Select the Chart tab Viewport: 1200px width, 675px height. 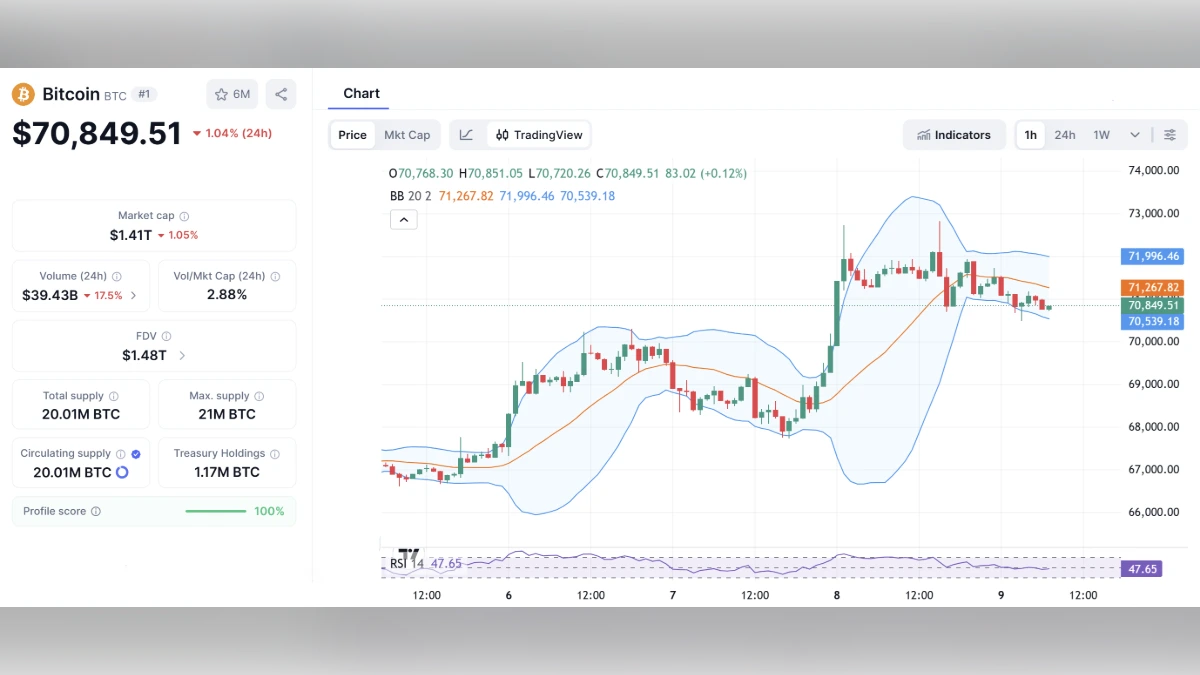[x=360, y=93]
